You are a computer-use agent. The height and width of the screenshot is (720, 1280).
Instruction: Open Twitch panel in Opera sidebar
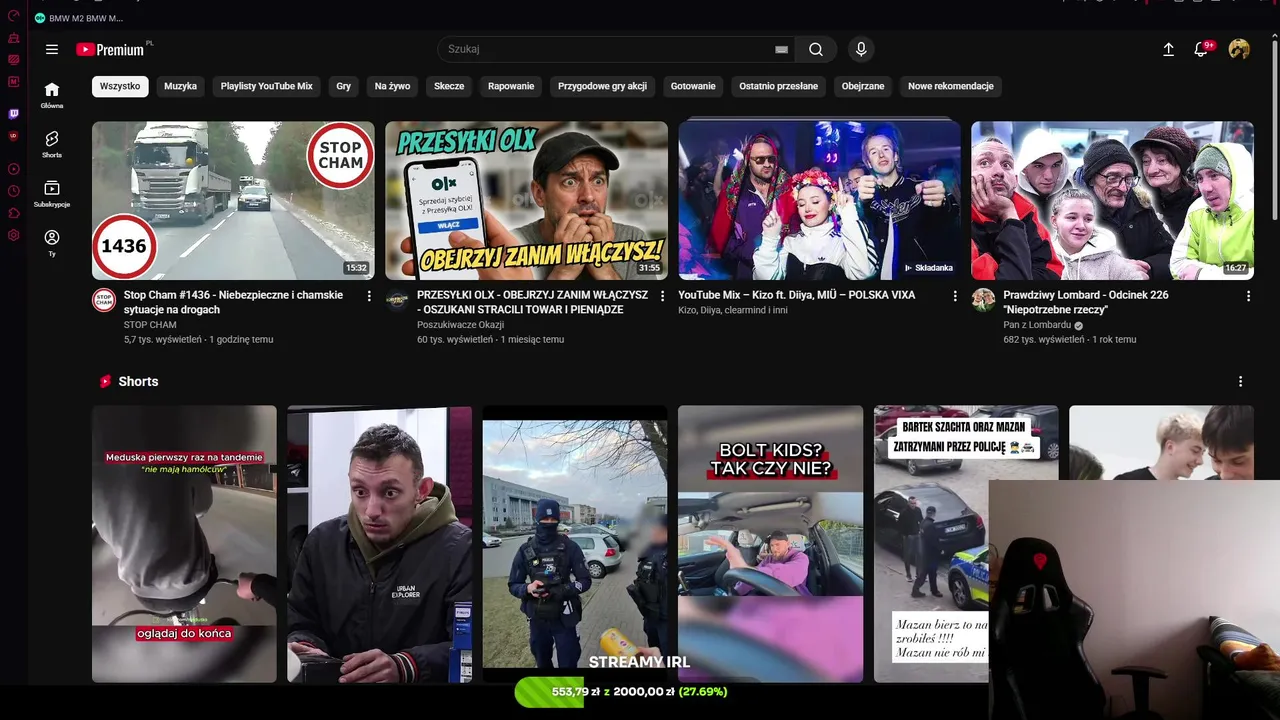point(14,114)
